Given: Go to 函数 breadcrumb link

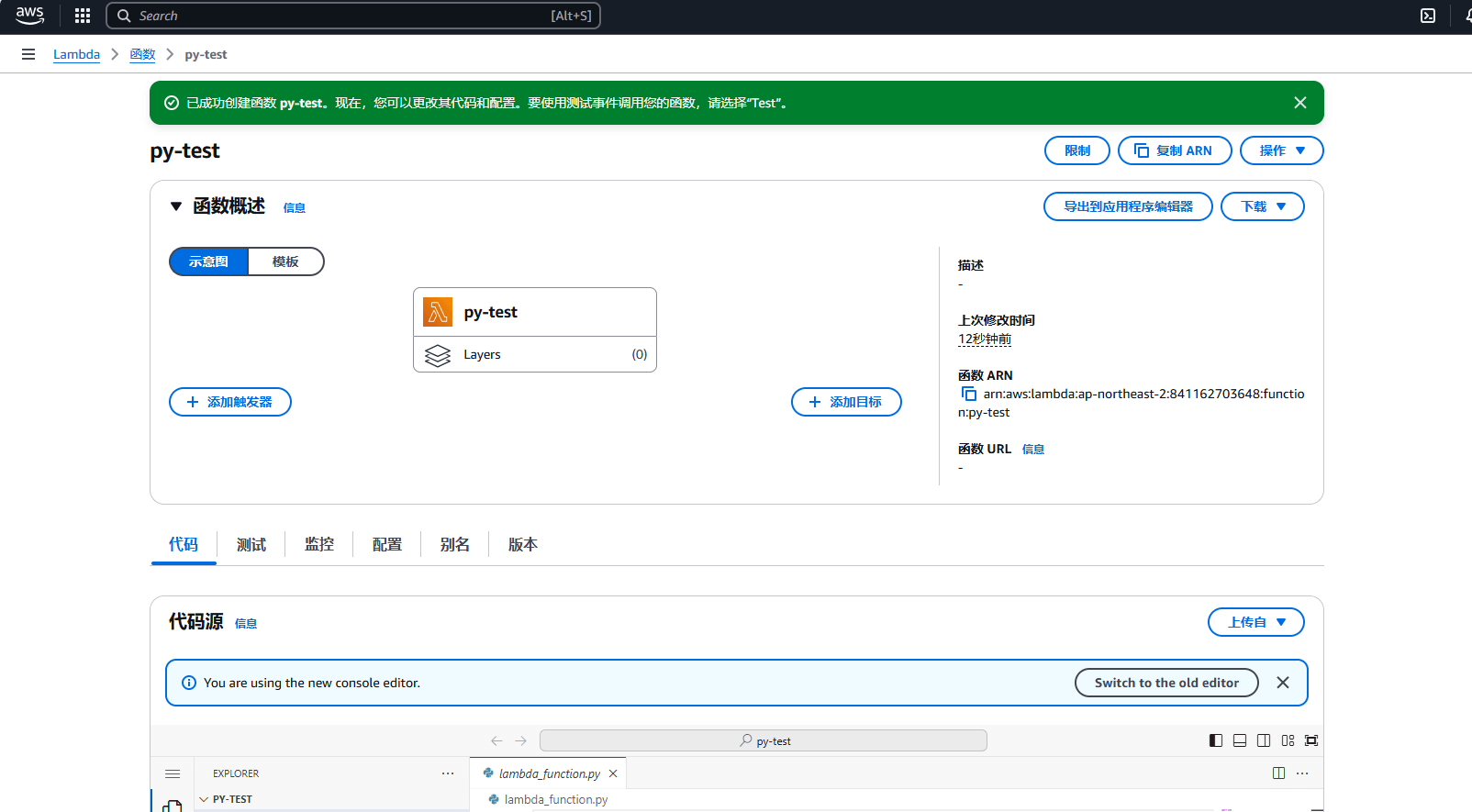Looking at the screenshot, I should [142, 54].
